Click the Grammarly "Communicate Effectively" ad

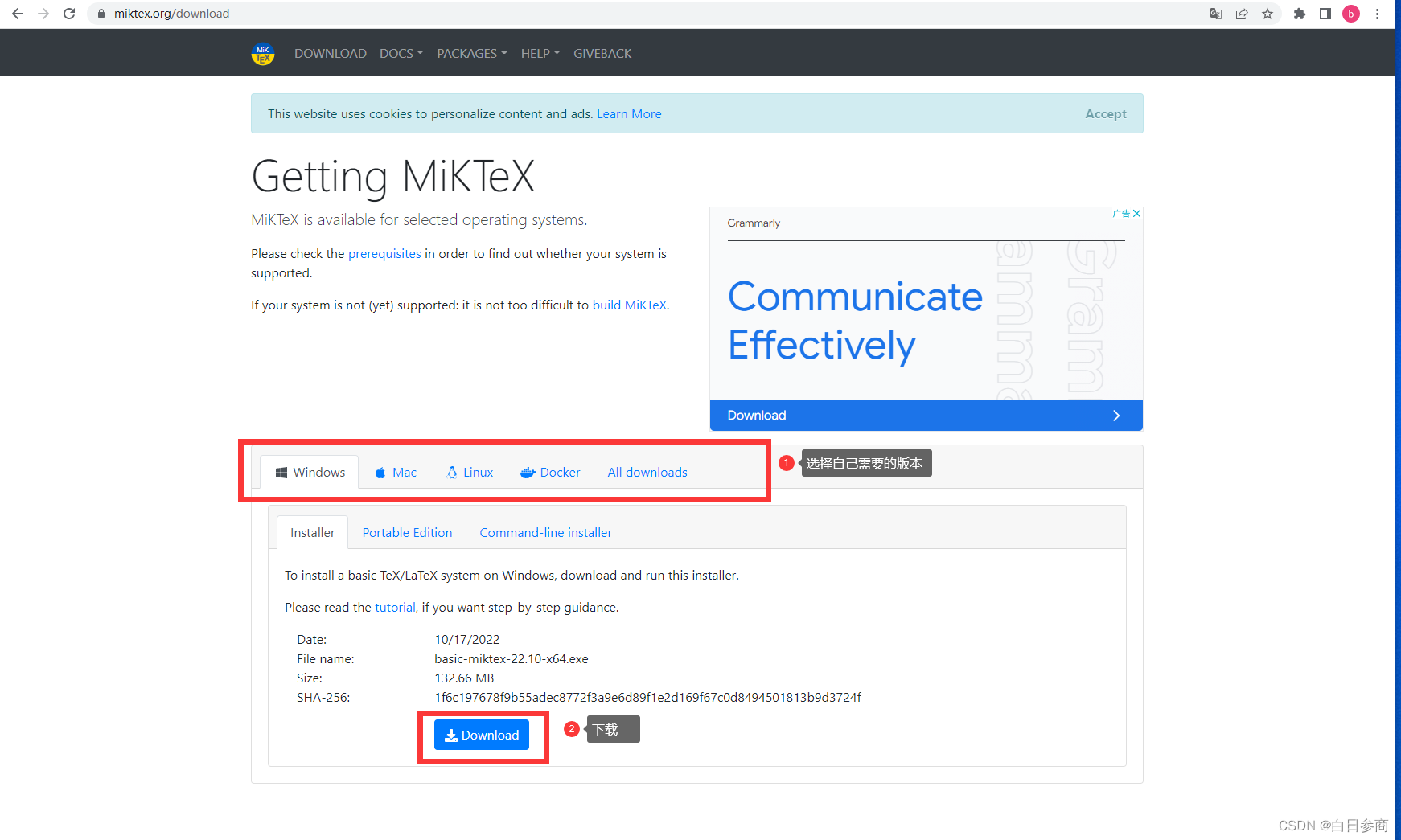point(855,321)
